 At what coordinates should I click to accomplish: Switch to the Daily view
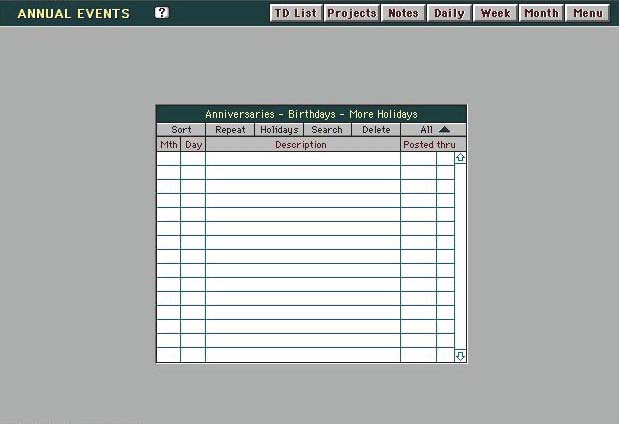coord(449,13)
